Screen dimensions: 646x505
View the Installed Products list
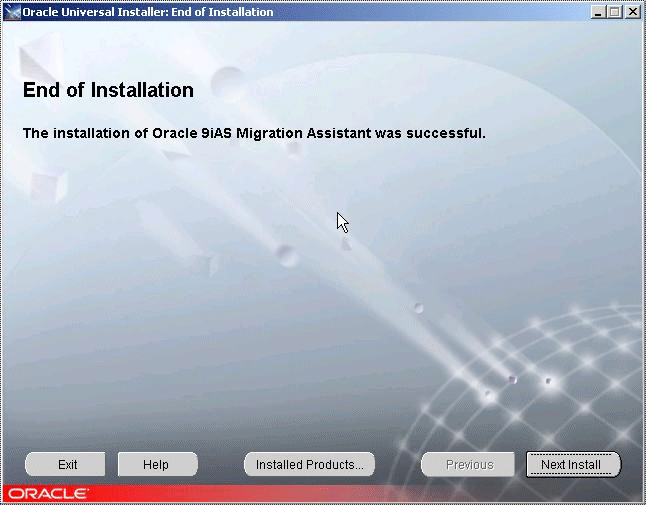[x=309, y=464]
